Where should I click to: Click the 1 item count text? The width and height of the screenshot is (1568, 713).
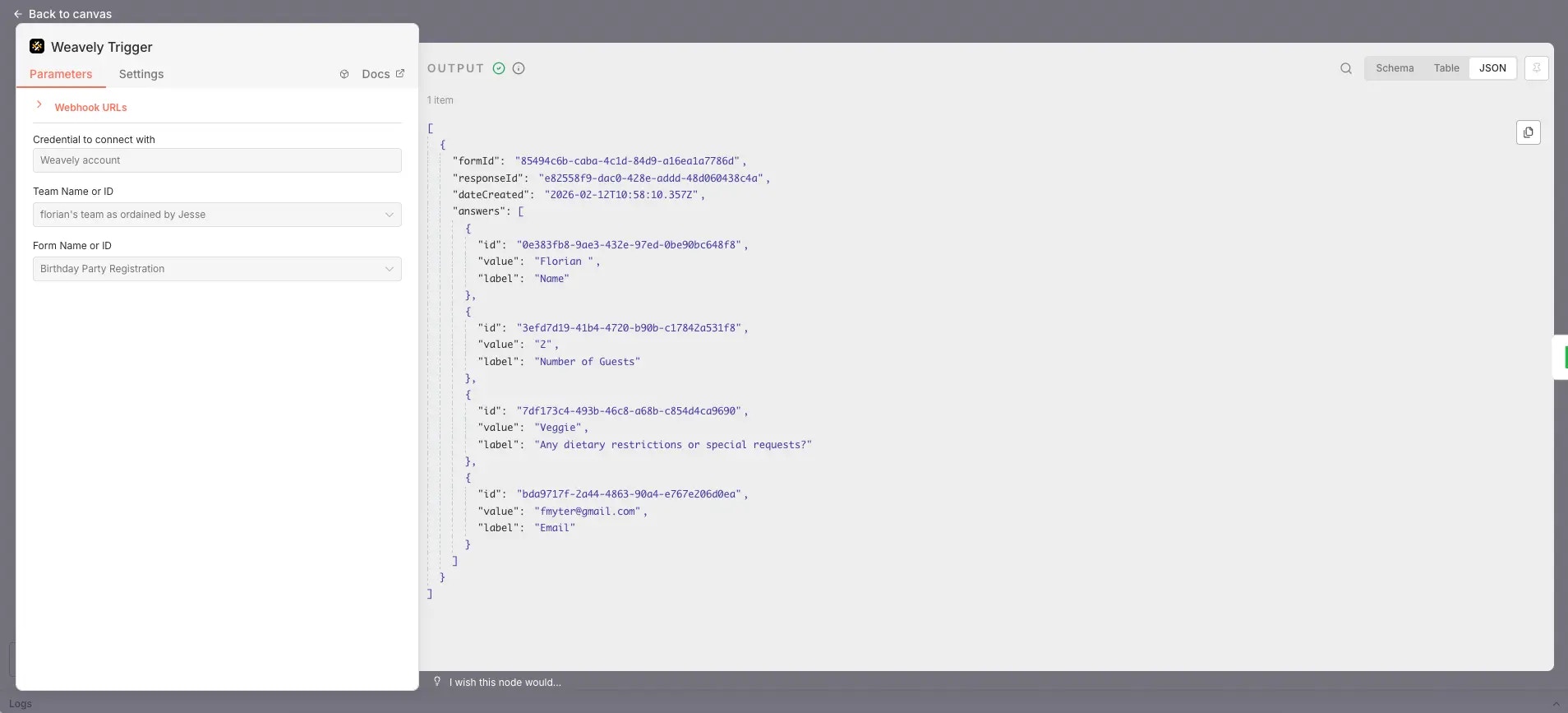(x=440, y=100)
